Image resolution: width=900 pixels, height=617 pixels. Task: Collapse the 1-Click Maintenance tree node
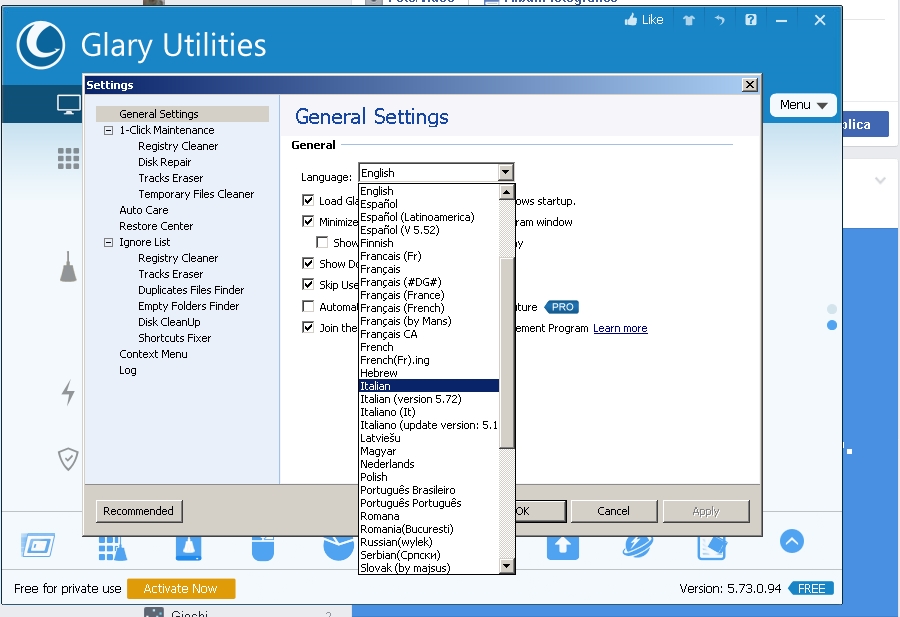tap(108, 130)
